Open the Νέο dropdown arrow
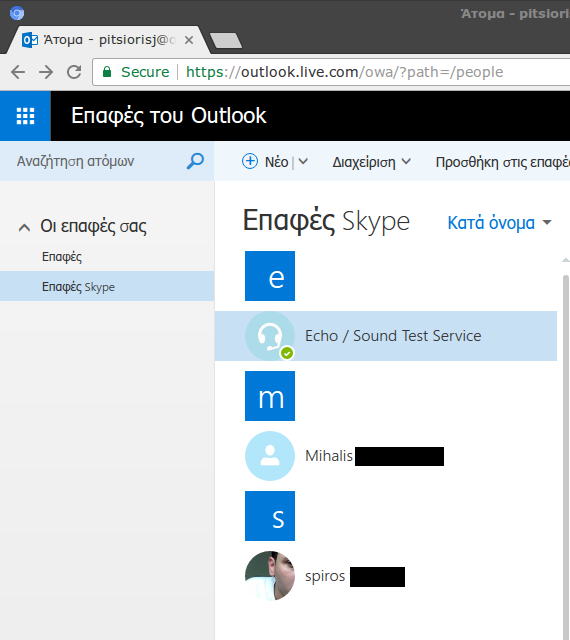Viewport: 570px width, 640px height. tap(303, 162)
